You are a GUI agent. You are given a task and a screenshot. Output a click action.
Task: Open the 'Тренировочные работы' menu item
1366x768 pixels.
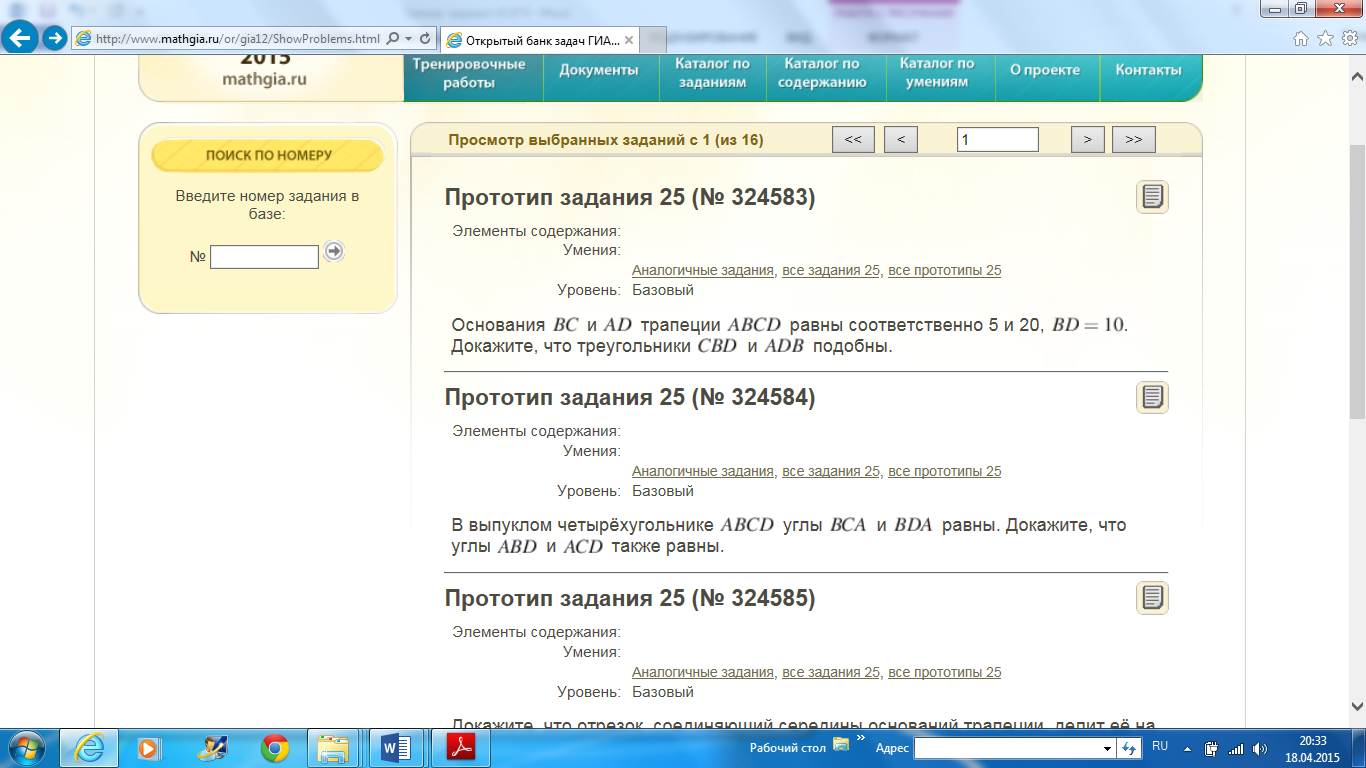coord(470,73)
